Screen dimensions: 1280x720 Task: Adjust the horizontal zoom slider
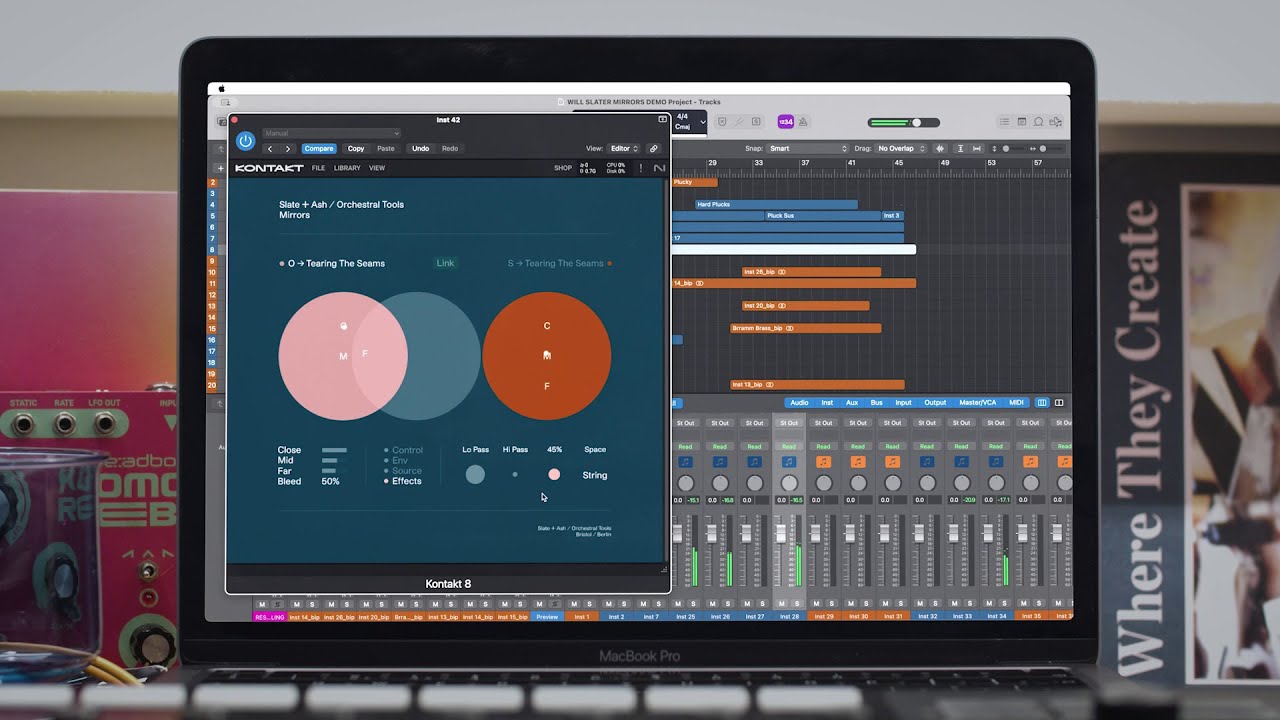[1046, 149]
